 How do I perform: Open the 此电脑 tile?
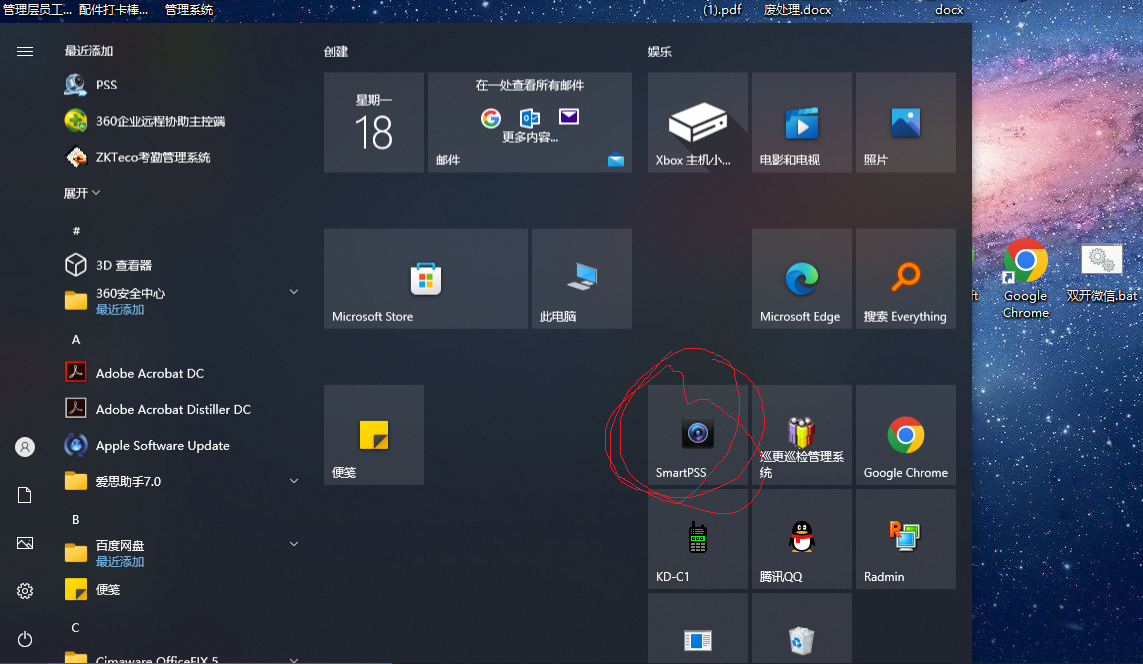tap(582, 278)
